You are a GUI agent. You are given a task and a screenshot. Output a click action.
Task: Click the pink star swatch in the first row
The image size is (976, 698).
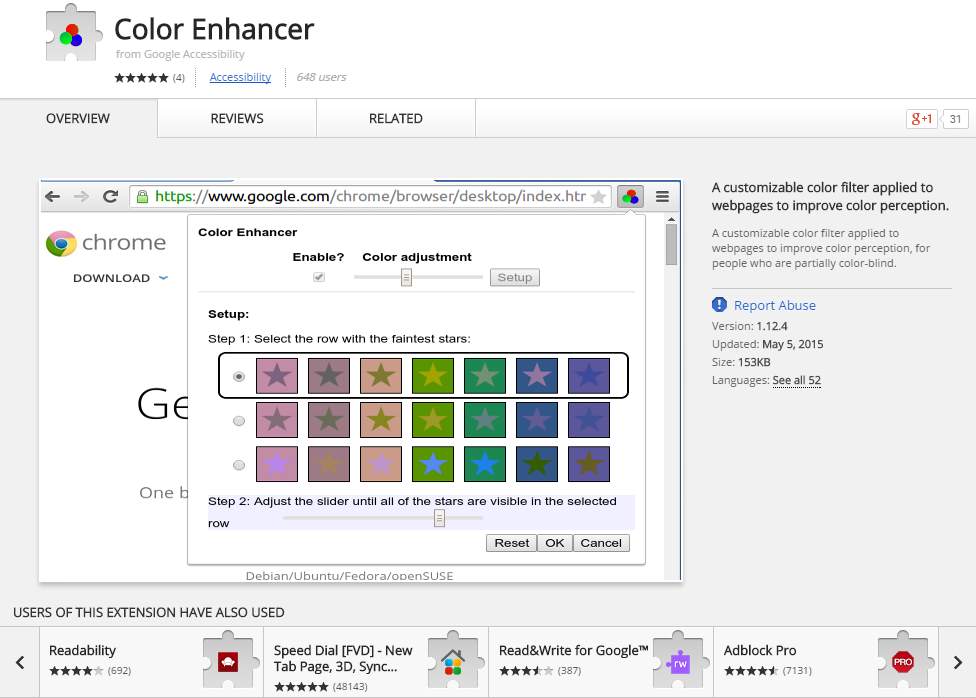pos(277,375)
